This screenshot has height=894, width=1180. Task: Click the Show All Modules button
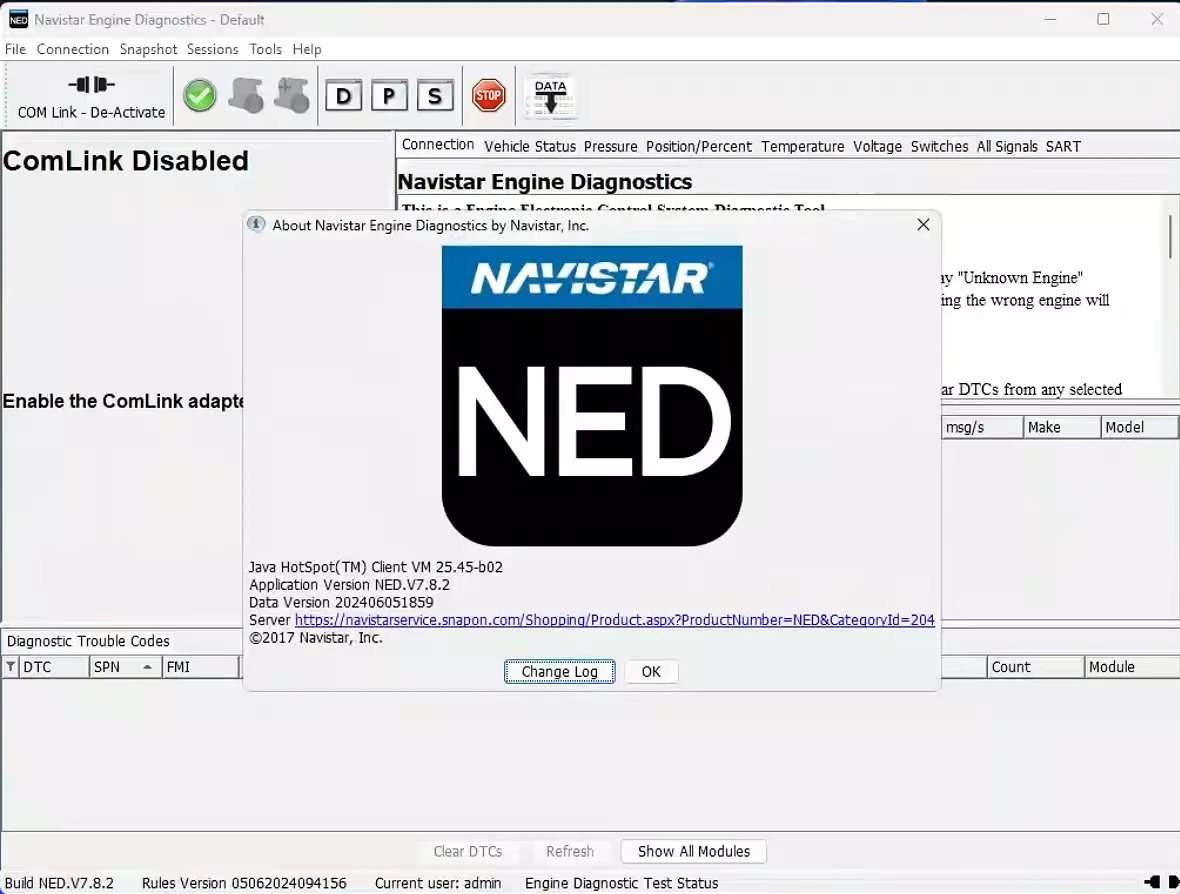click(693, 851)
